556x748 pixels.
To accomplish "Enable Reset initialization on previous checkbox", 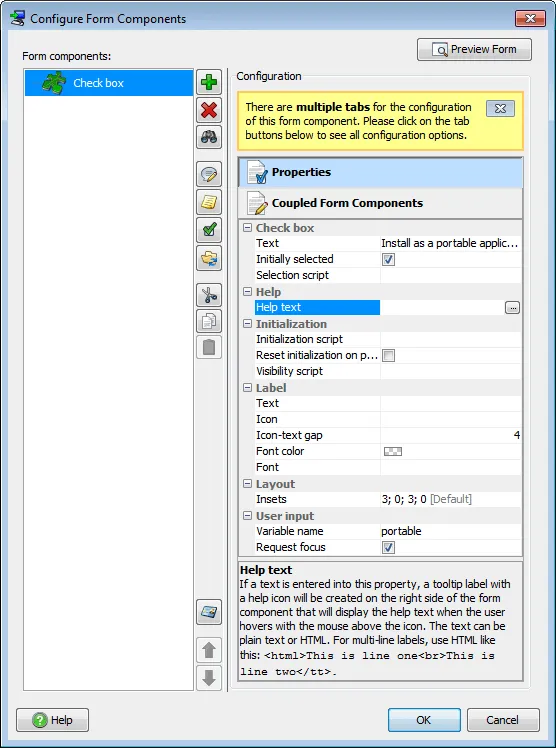I will 389,355.
